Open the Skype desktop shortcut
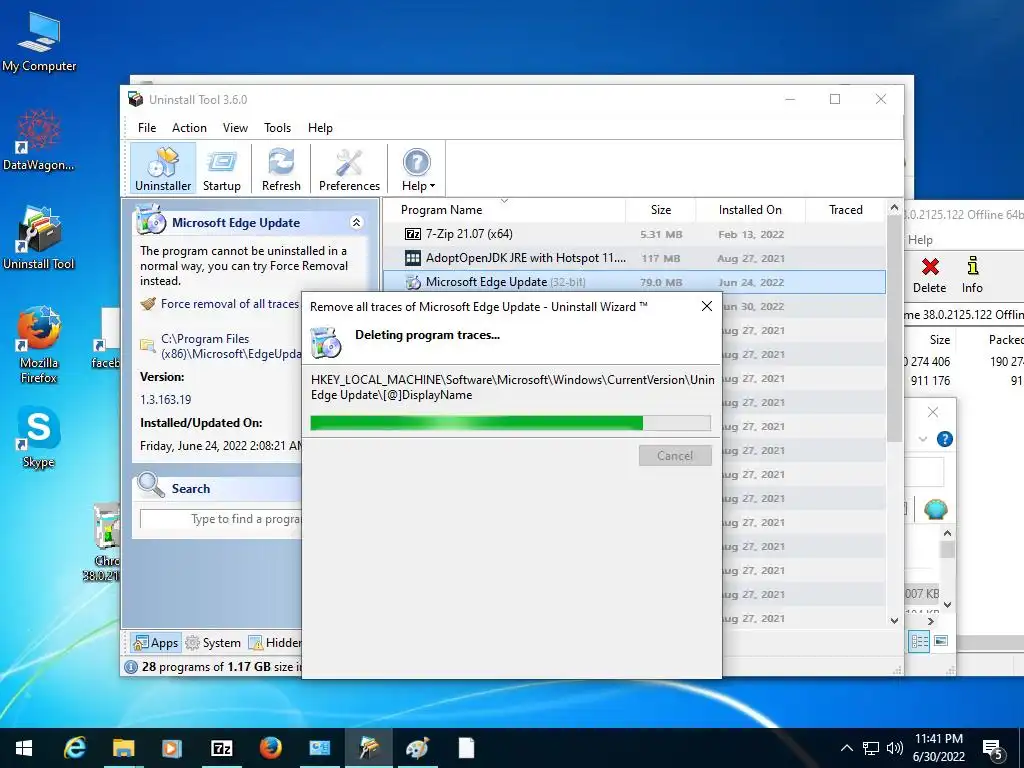The image size is (1024, 768). 39,438
